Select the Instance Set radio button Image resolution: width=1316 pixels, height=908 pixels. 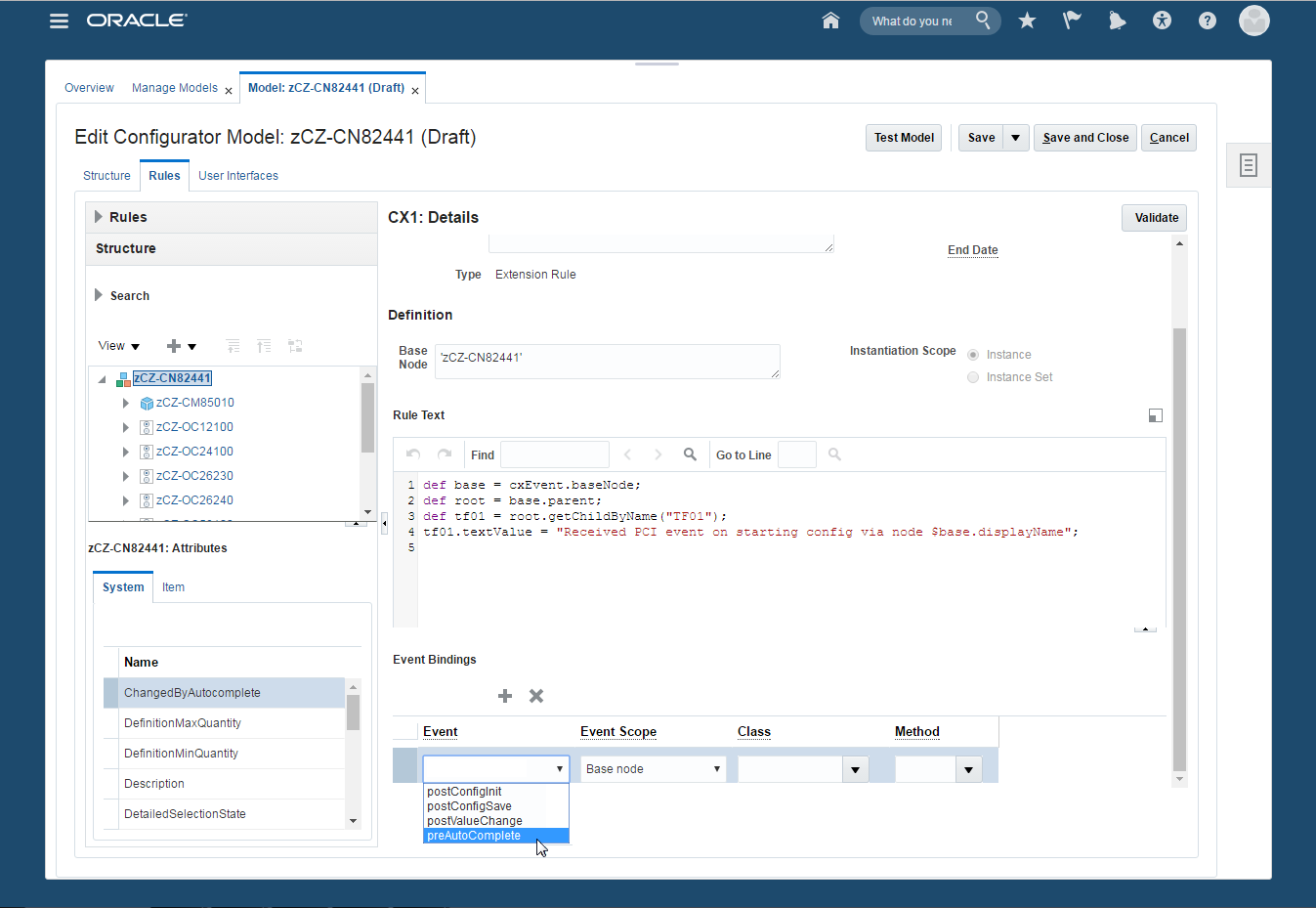coord(973,377)
